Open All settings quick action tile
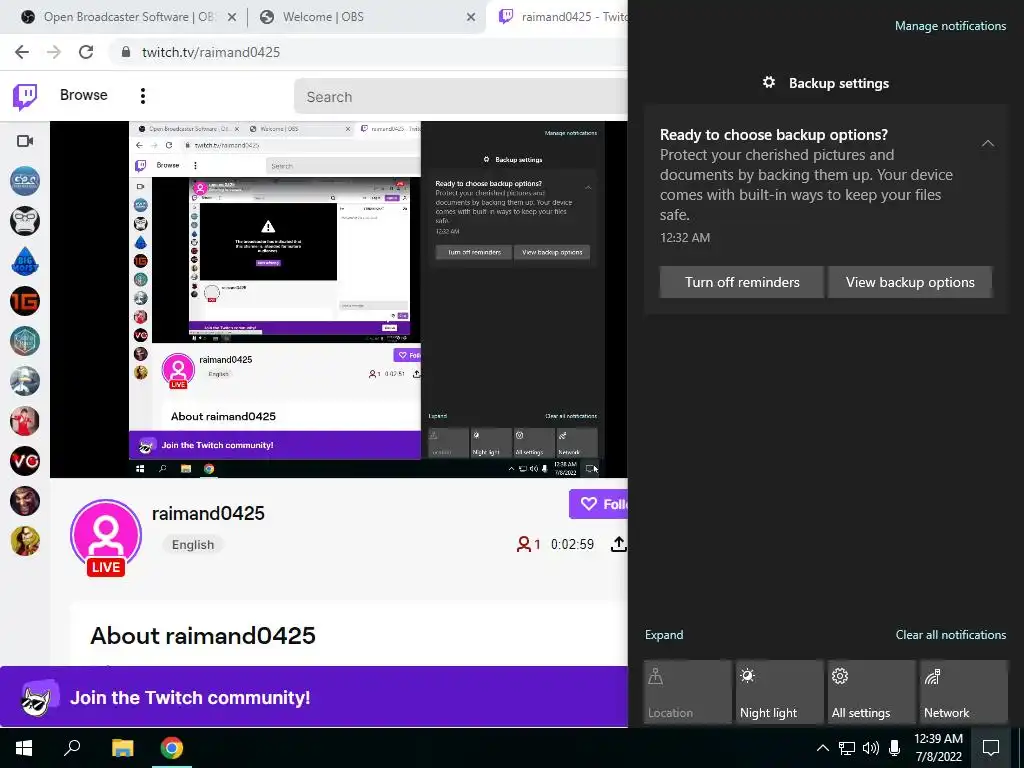Screen dimensions: 1024x768 pos(872,692)
